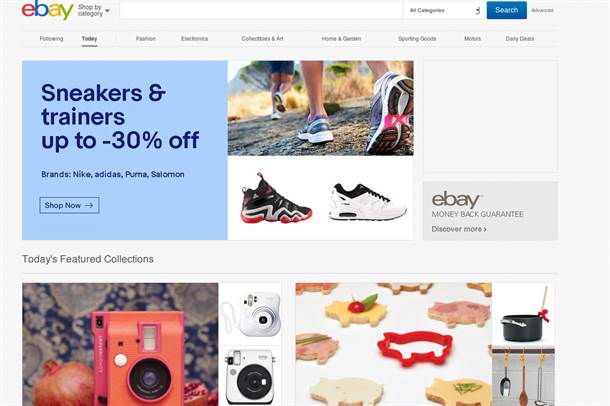Open the white Instax camera thumbnail
This screenshot has height=406, width=610.
tap(251, 314)
